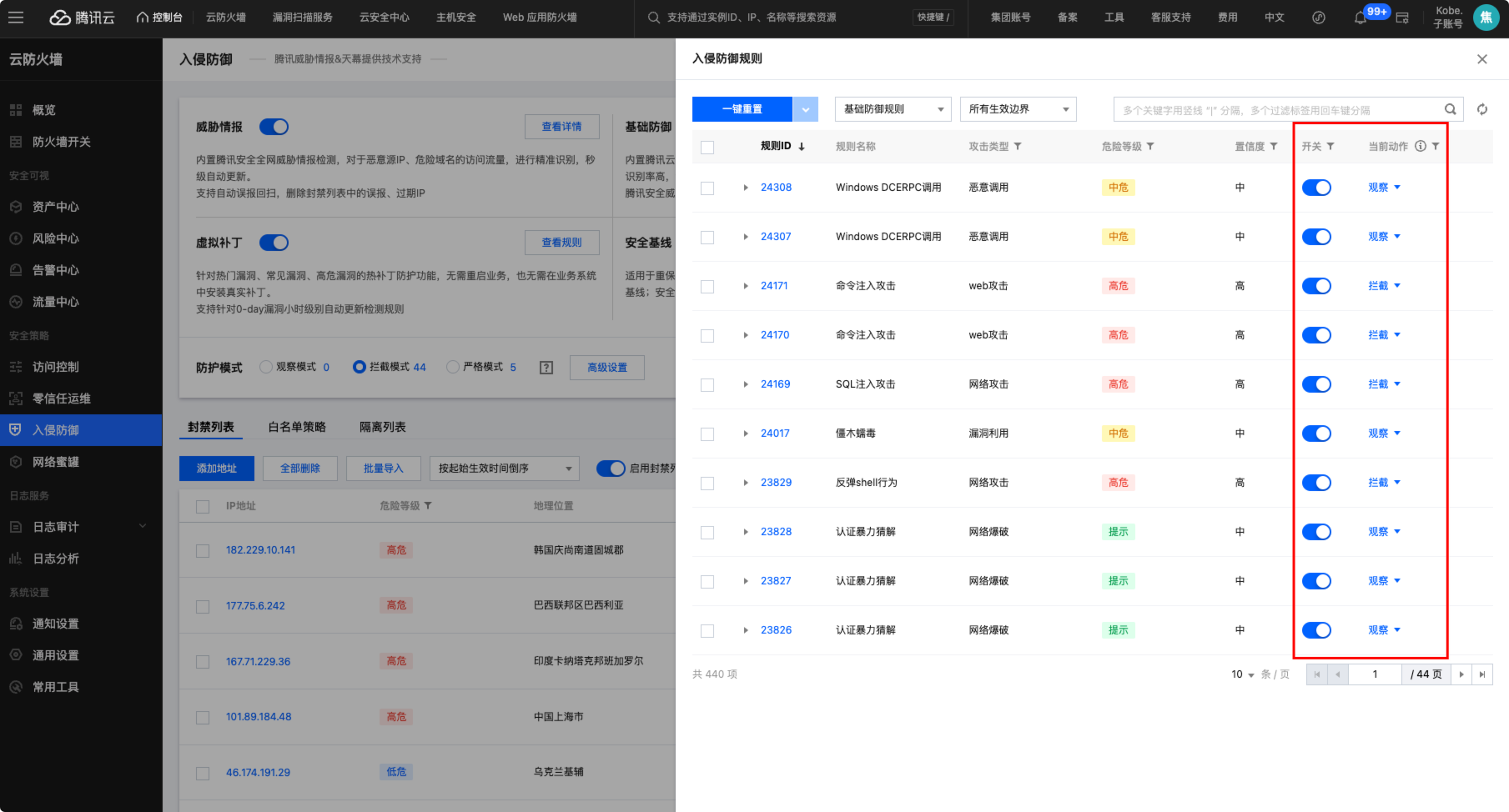The width and height of the screenshot is (1509, 812).
Task: Toggle switch for rule 24171
Action: click(x=1316, y=286)
